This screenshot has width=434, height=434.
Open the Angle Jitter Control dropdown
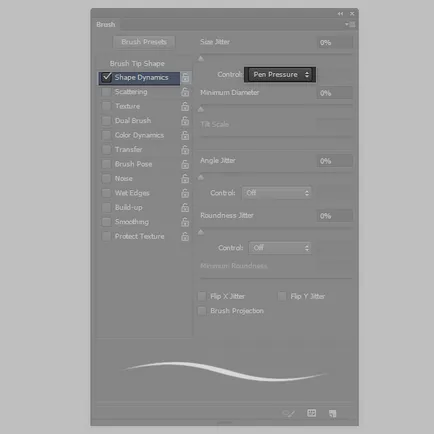click(x=277, y=193)
